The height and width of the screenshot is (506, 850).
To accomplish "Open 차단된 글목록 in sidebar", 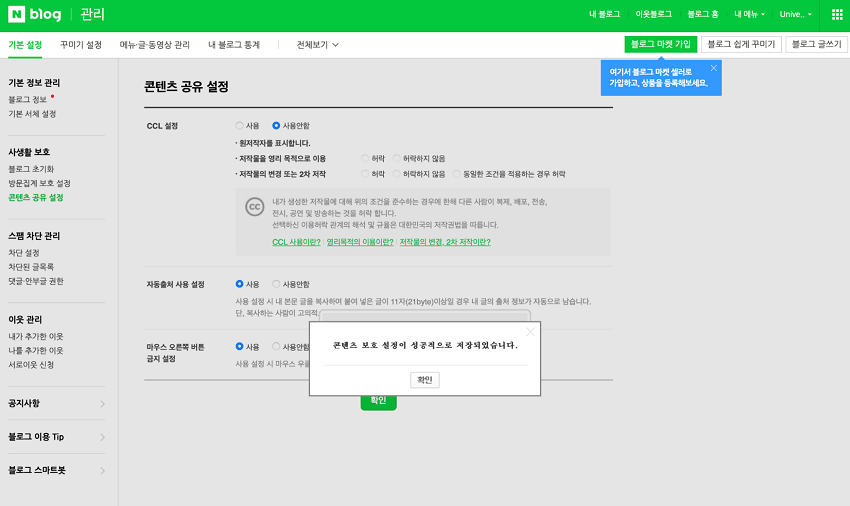I will pyautogui.click(x=31, y=267).
